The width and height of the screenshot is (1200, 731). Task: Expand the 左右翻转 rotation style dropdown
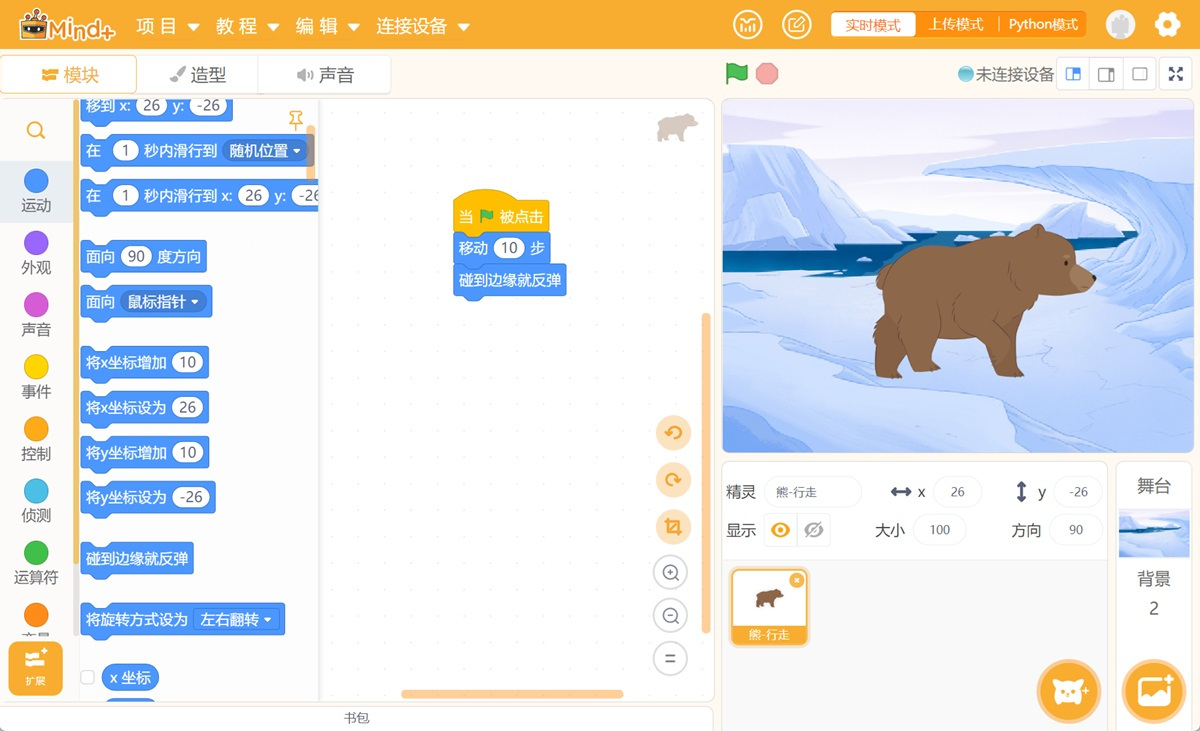point(236,620)
